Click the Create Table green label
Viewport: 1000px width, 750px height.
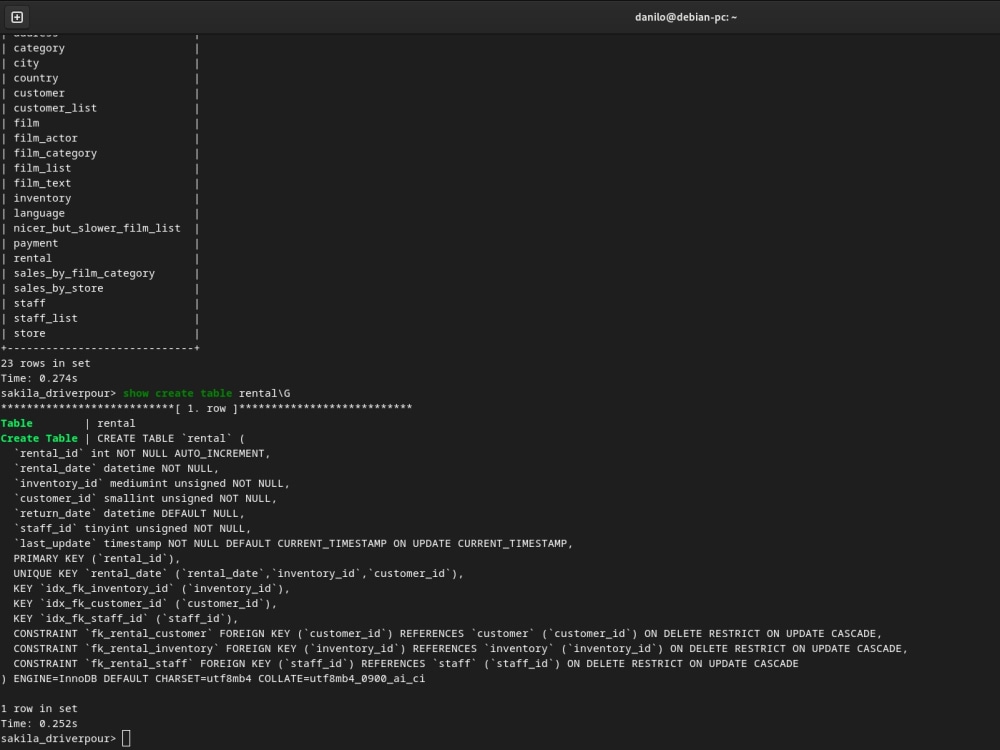pos(39,437)
